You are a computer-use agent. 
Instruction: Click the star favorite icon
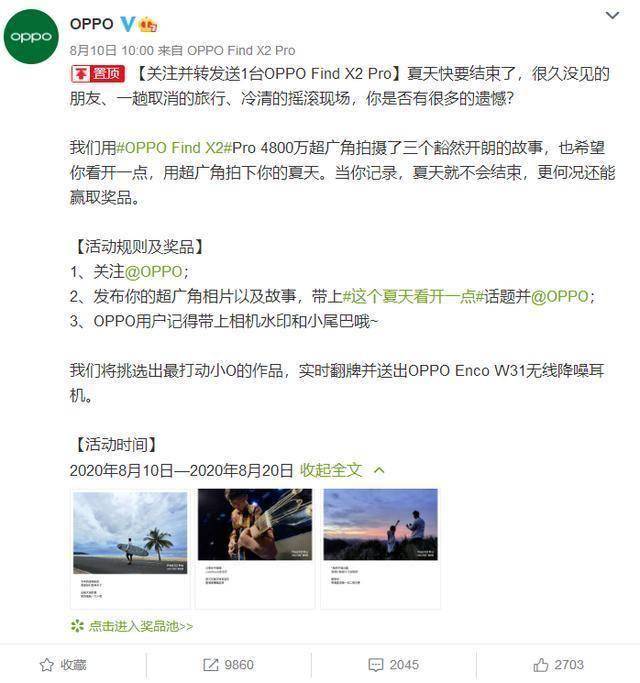47,665
